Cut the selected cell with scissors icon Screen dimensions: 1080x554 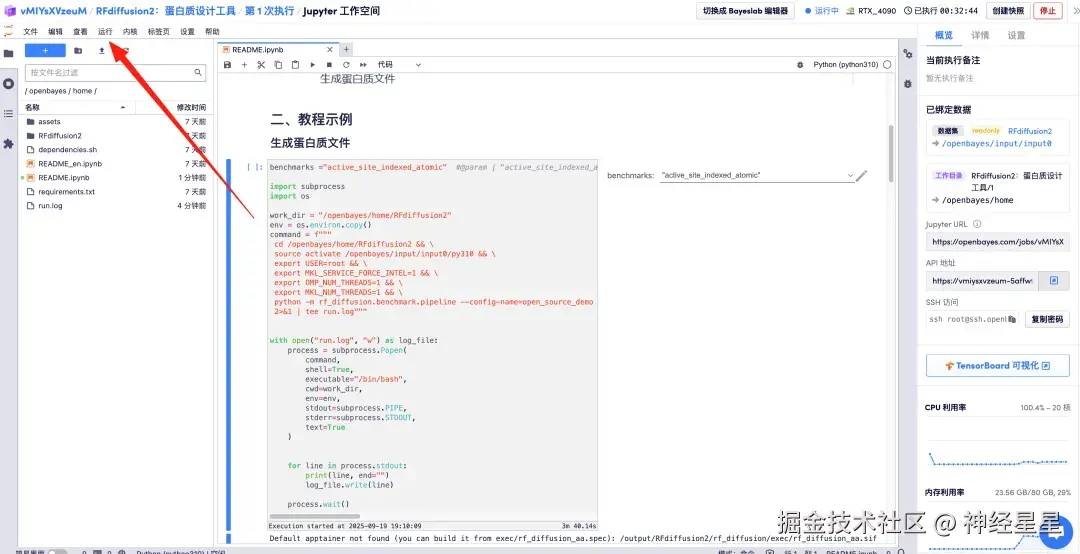[x=261, y=65]
